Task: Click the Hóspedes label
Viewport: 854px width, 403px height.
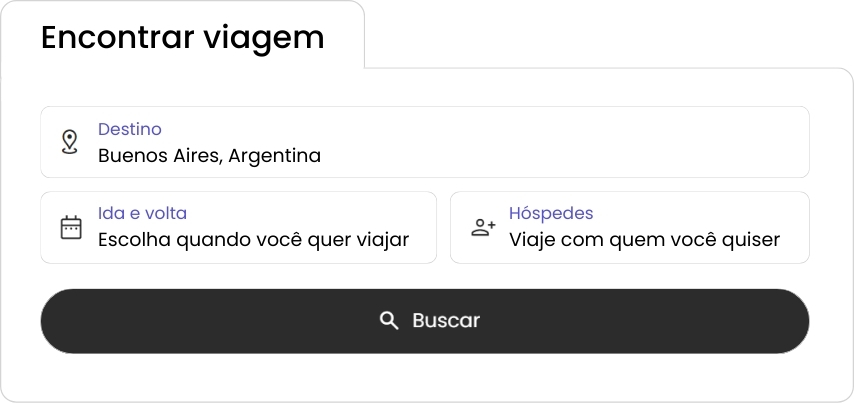Action: pyautogui.click(x=551, y=213)
